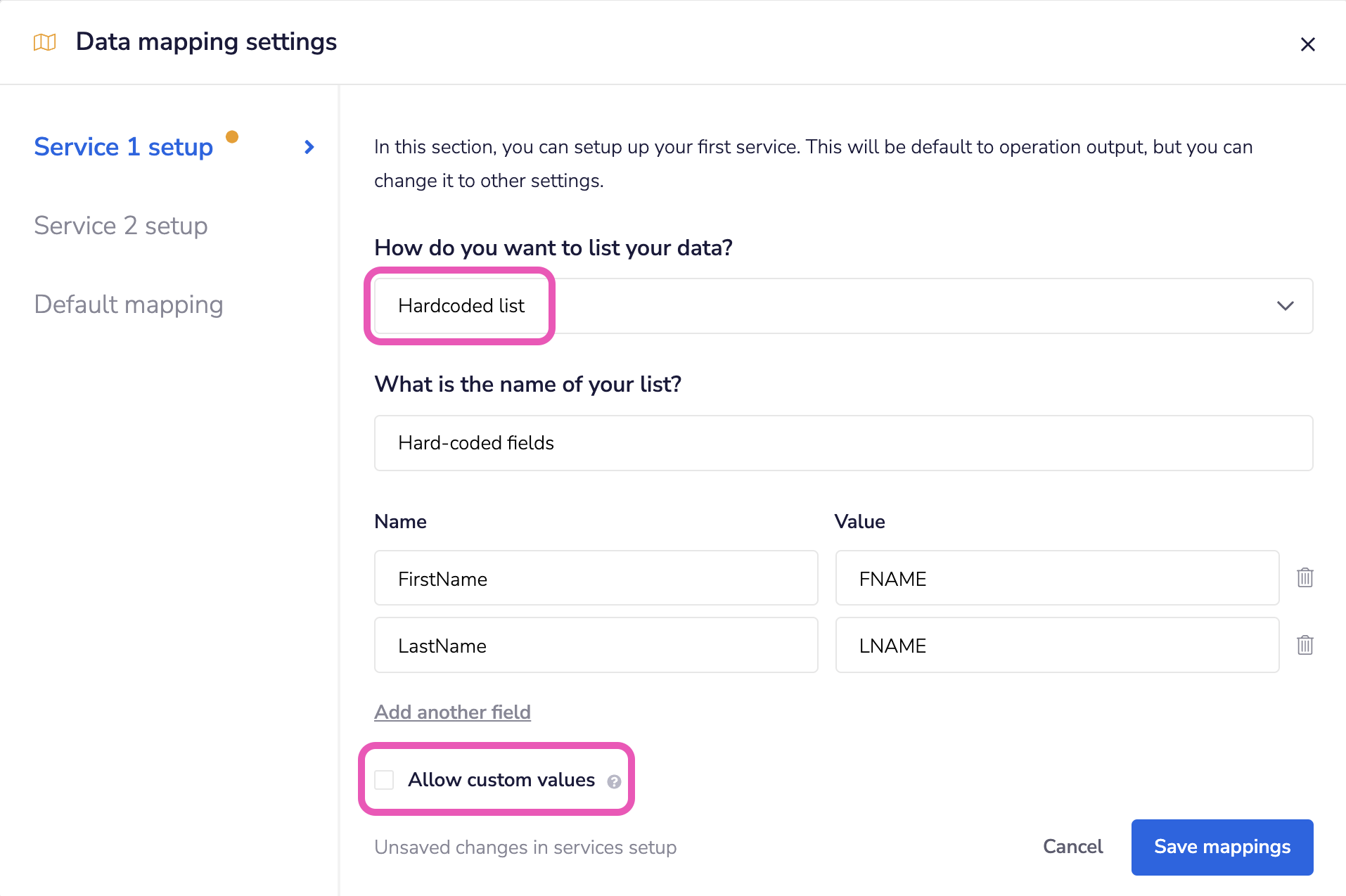Viewport: 1346px width, 896px height.
Task: Click the Add another field link
Action: [452, 712]
